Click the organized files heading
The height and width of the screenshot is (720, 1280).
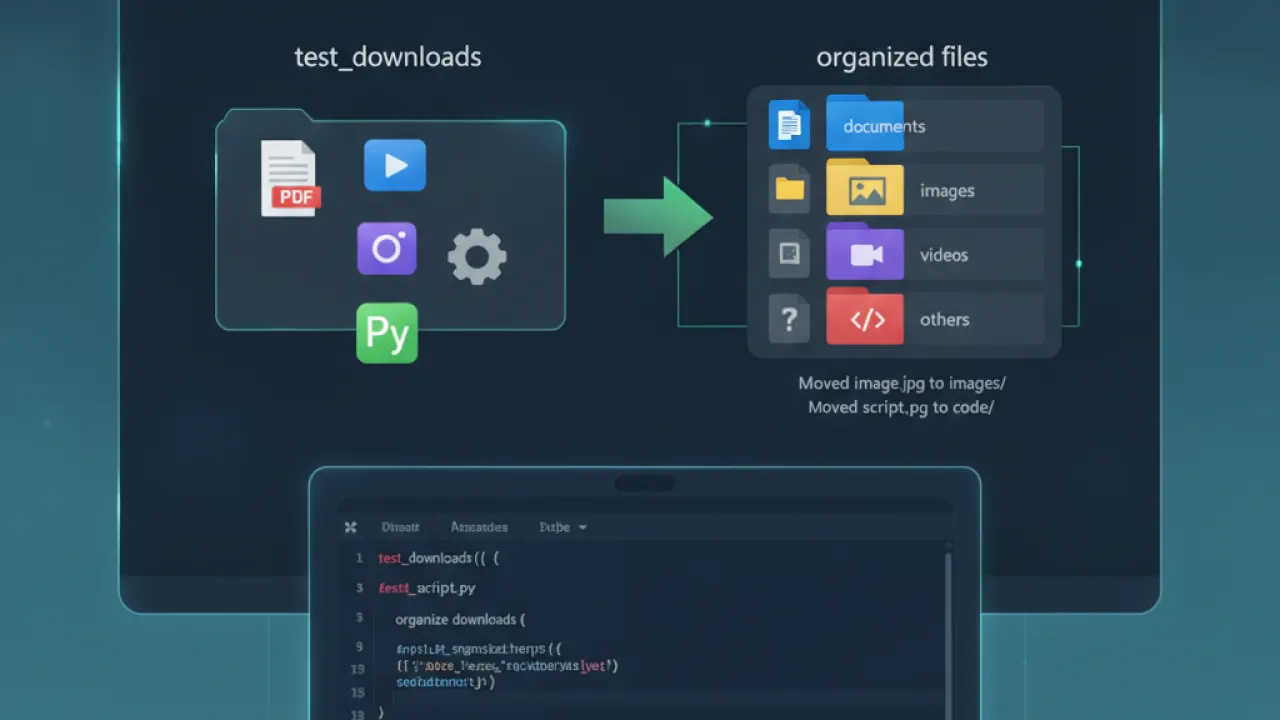[x=902, y=57]
